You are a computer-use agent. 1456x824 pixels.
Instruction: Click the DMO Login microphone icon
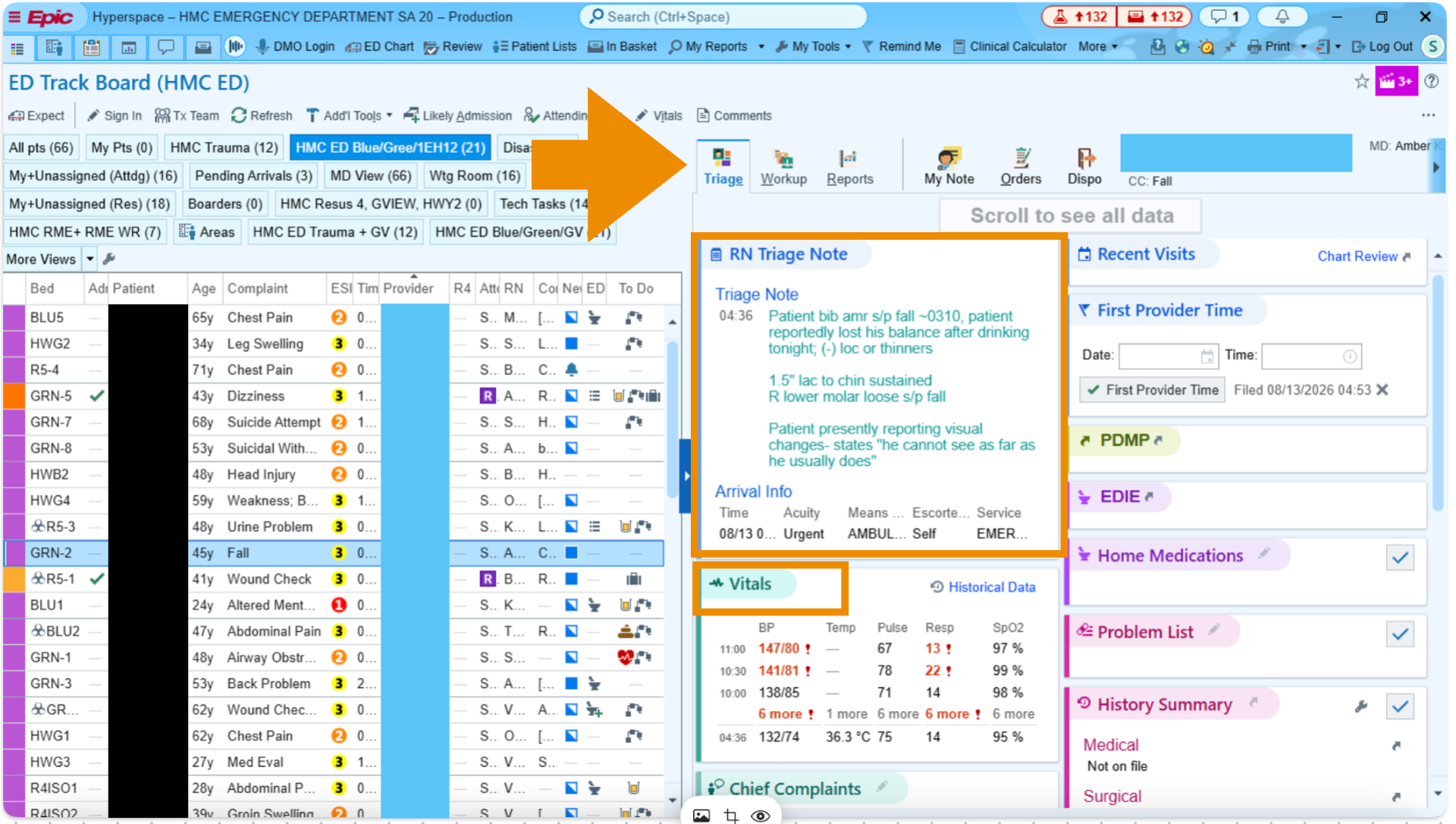coord(262,46)
